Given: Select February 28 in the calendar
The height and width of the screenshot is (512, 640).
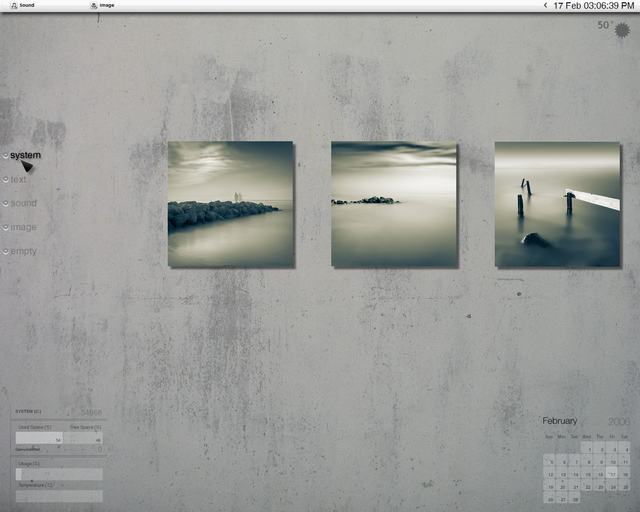Looking at the screenshot, I should click(574, 498).
